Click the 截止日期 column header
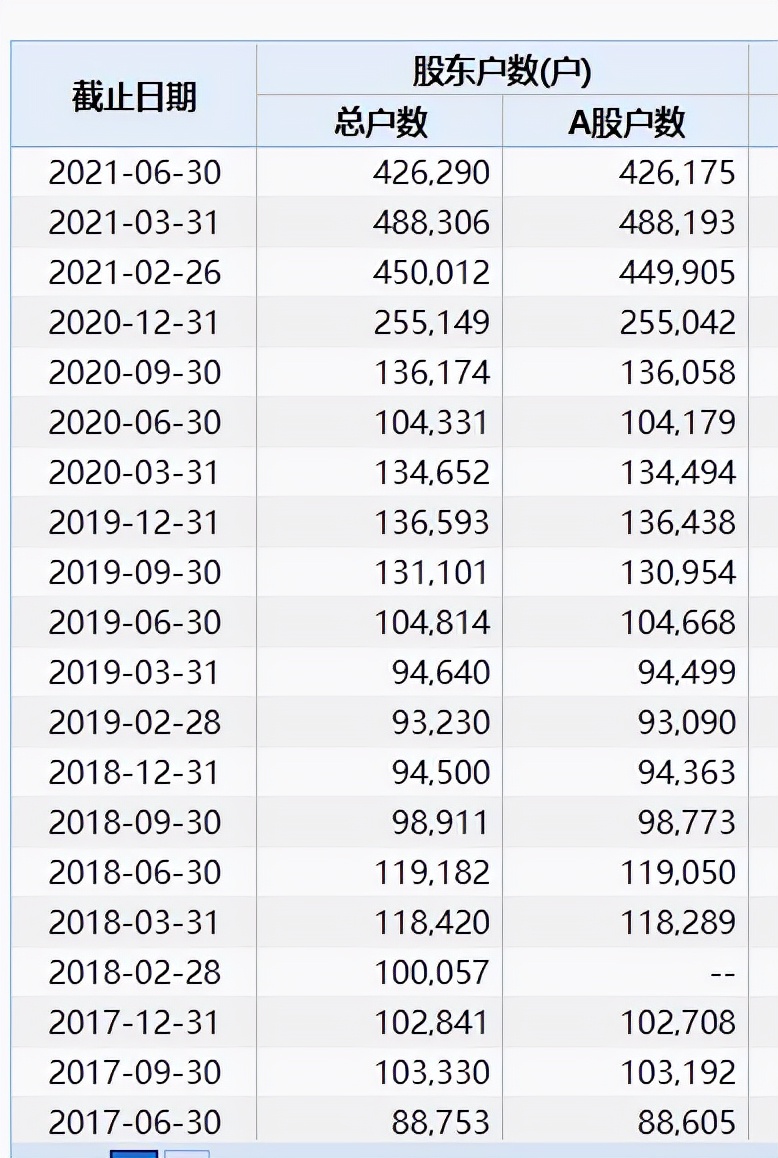 pos(134,97)
